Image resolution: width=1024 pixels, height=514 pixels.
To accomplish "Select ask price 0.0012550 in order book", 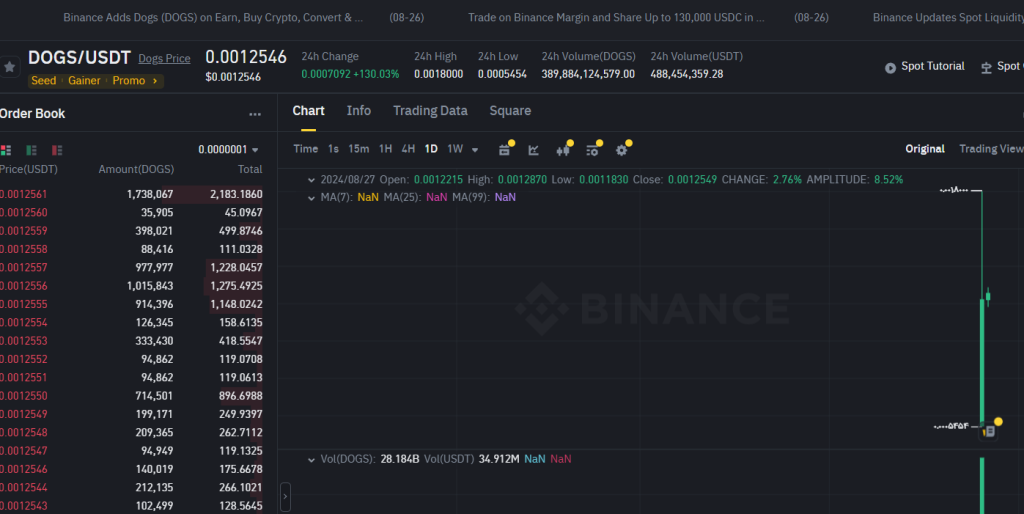I will point(24,396).
